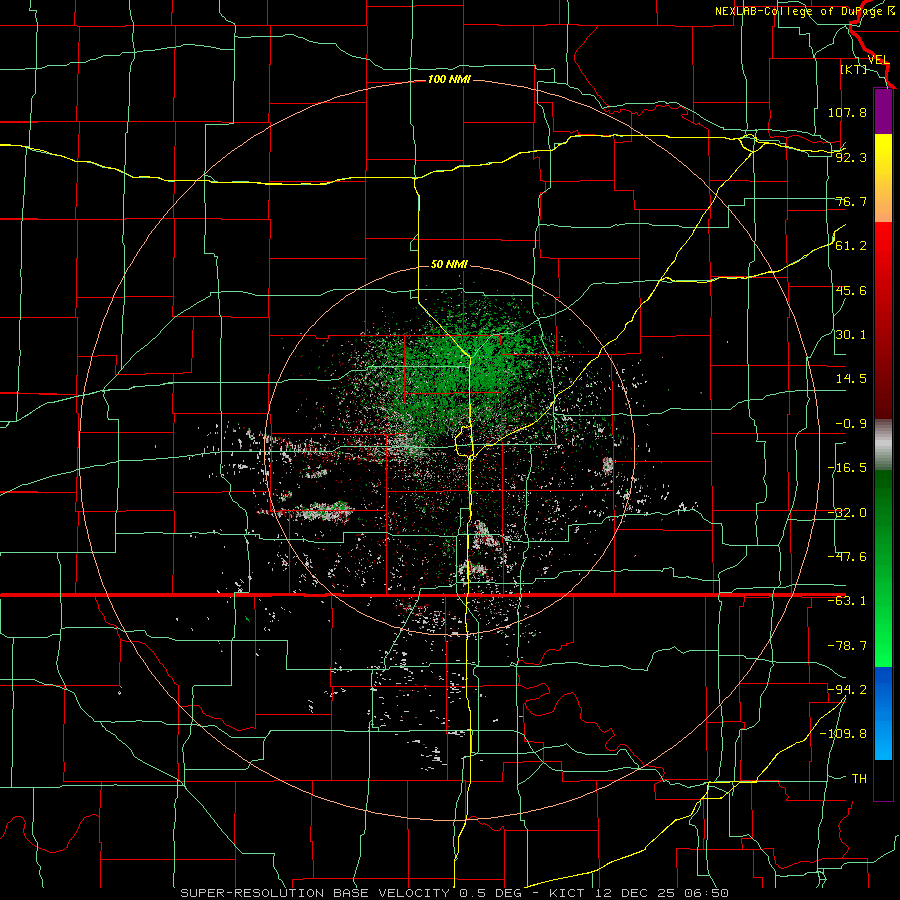This screenshot has height=900, width=900.
Task: Pick the green segment of the velocity scale
Action: tap(883, 568)
